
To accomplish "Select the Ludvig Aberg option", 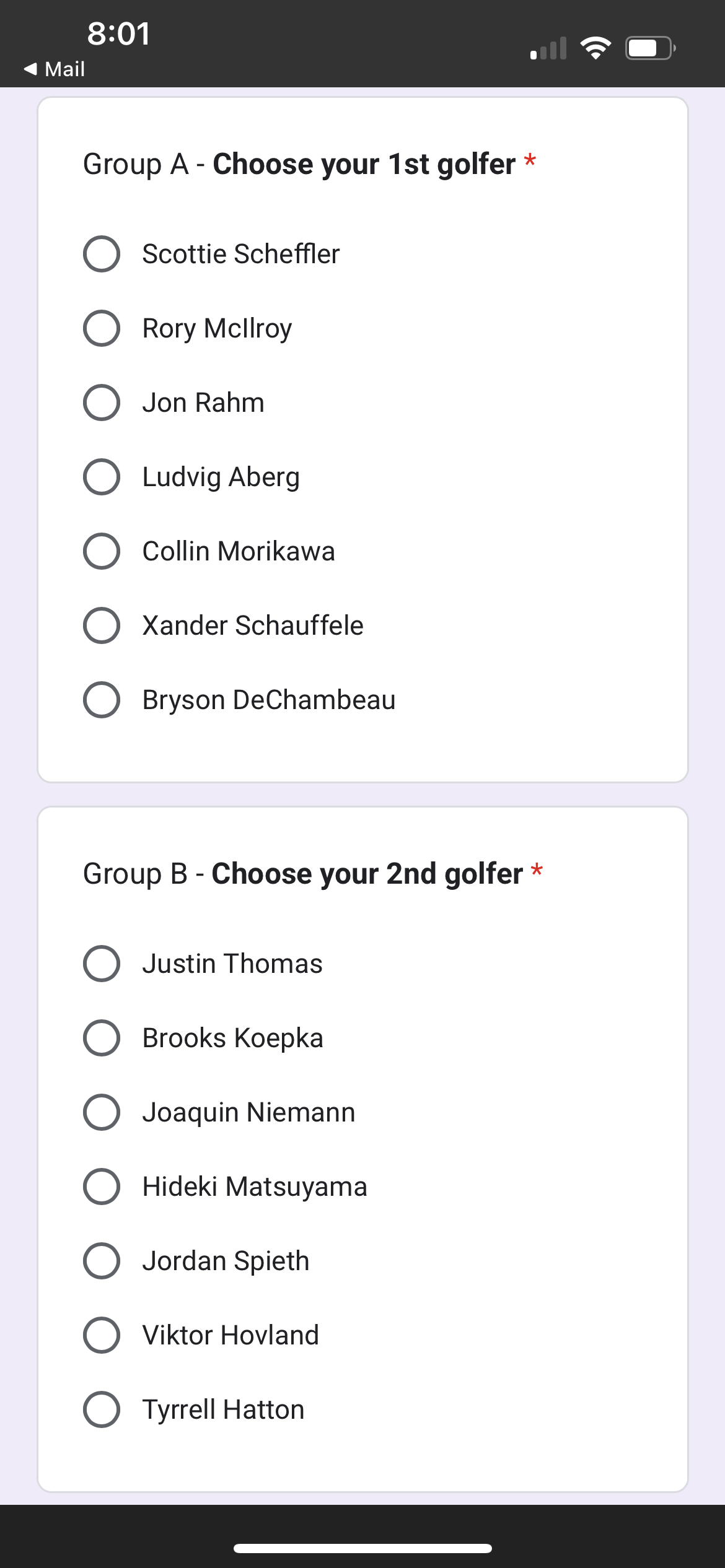I will (x=102, y=477).
